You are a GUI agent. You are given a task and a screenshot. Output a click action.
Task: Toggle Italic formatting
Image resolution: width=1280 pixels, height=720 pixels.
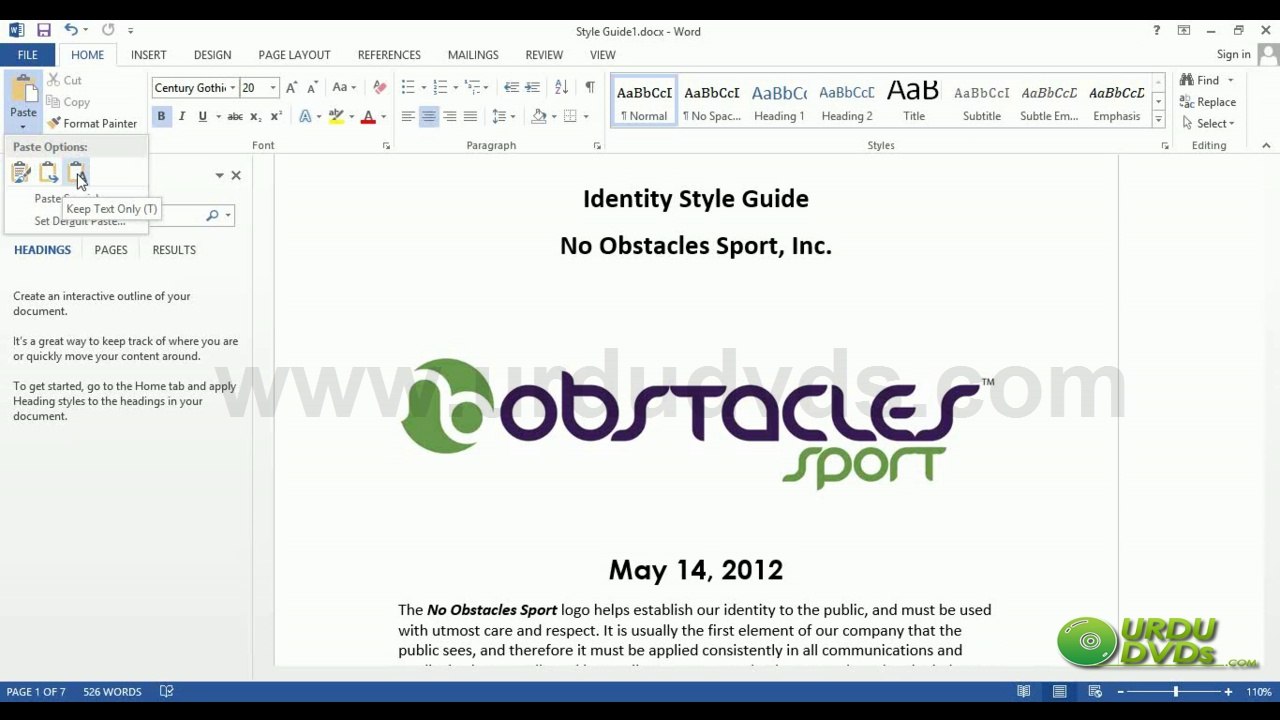[182, 117]
